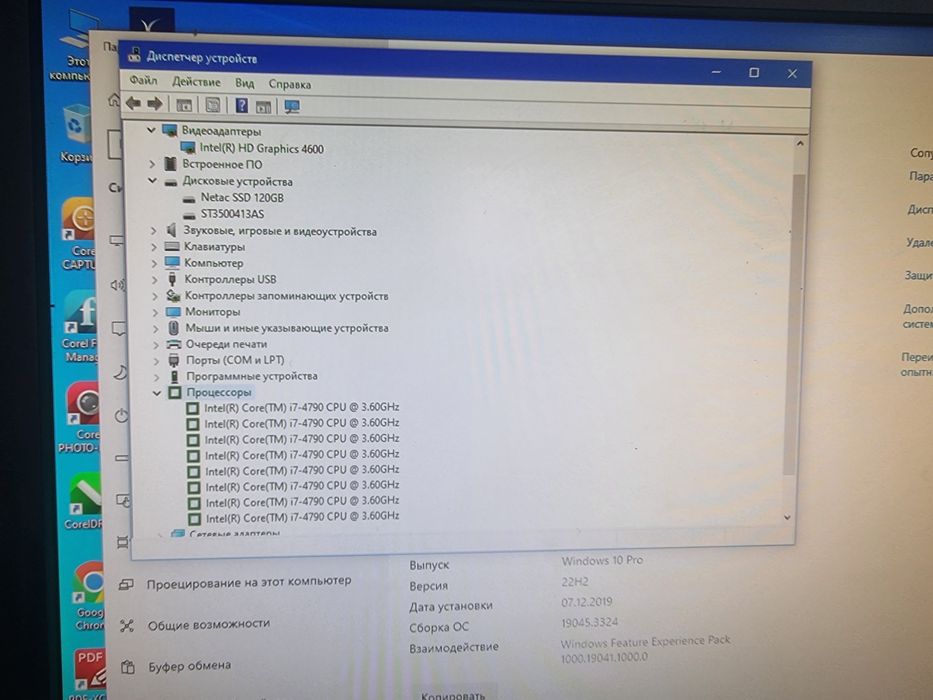This screenshot has width=933, height=700.
Task: Click the Видеоадаптеры display adapter icon
Action: (x=170, y=130)
